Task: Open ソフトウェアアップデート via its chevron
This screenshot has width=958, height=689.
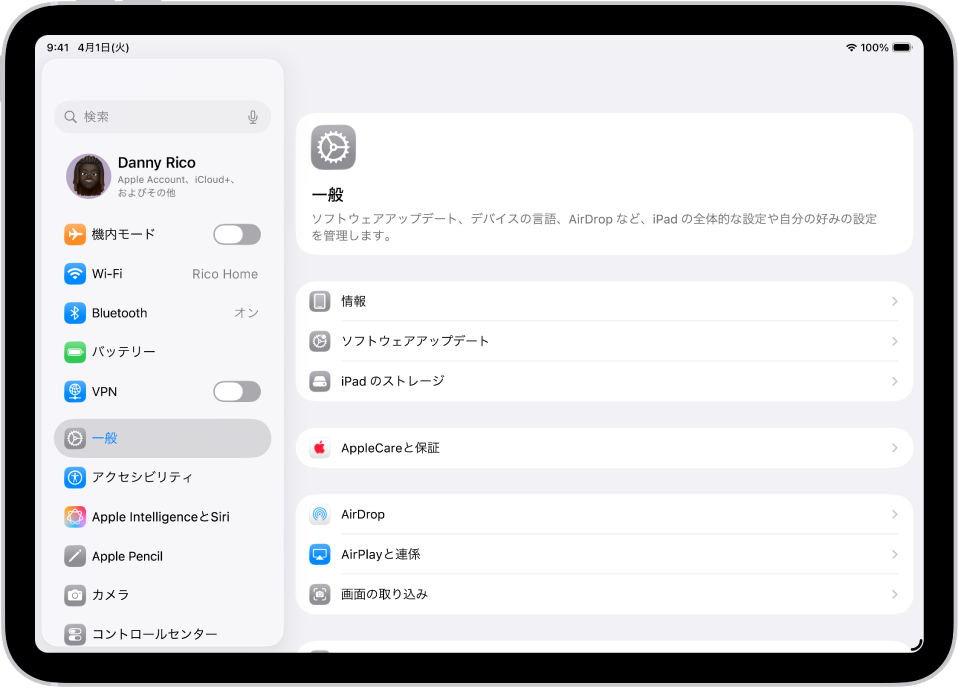Action: [x=895, y=341]
